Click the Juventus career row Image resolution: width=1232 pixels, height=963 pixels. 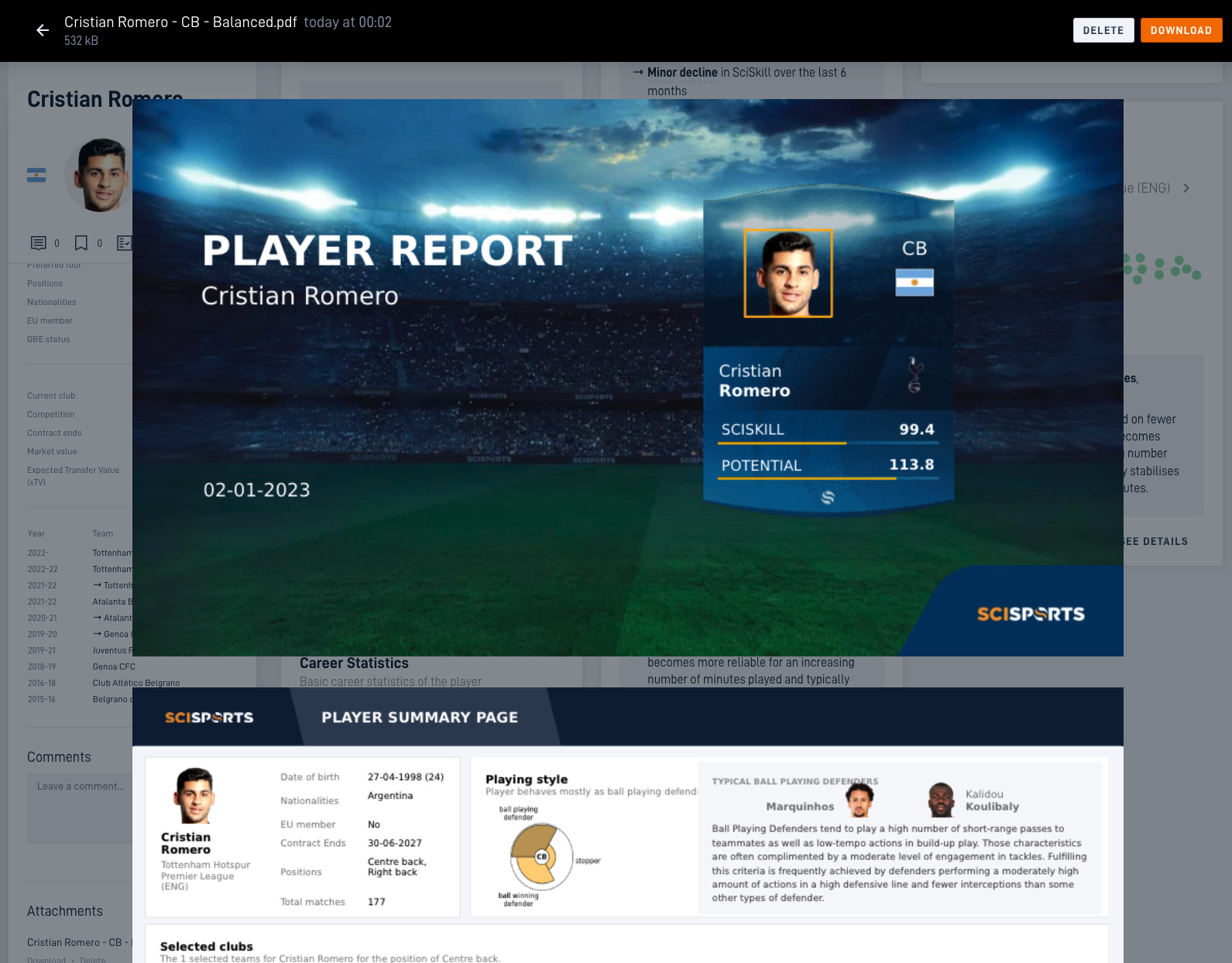(80, 650)
